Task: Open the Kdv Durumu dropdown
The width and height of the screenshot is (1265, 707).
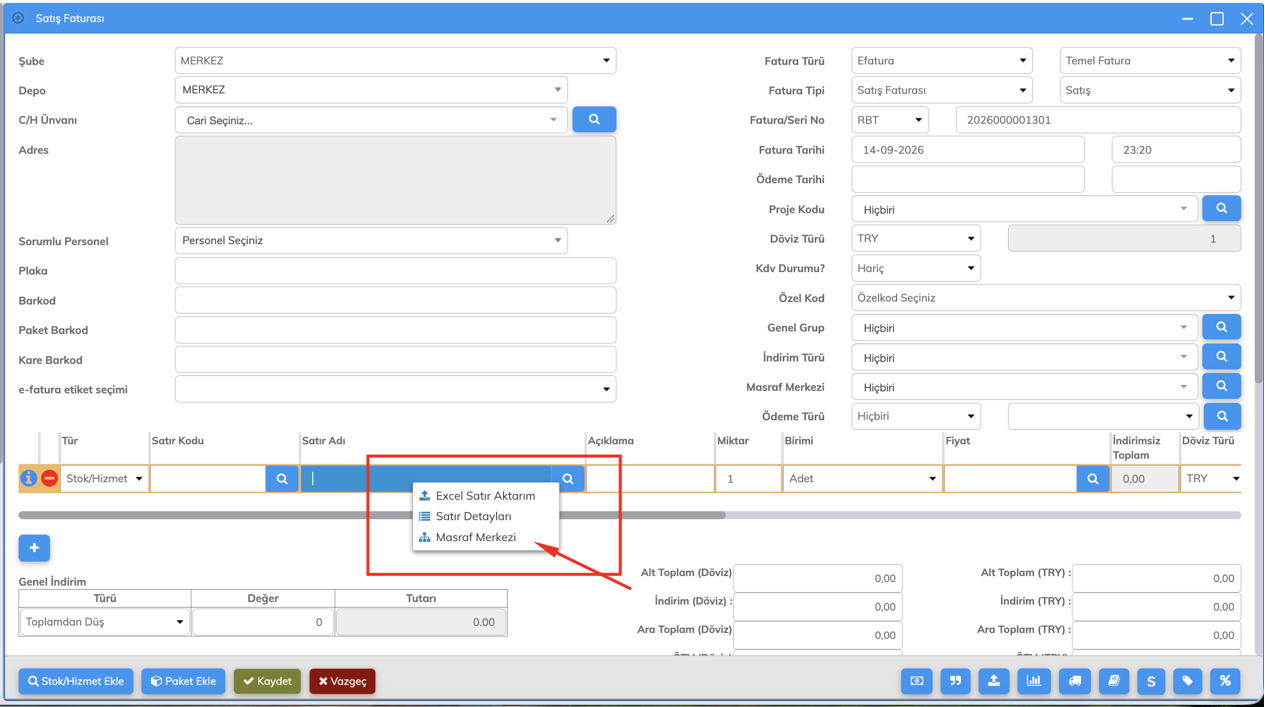Action: pos(915,268)
